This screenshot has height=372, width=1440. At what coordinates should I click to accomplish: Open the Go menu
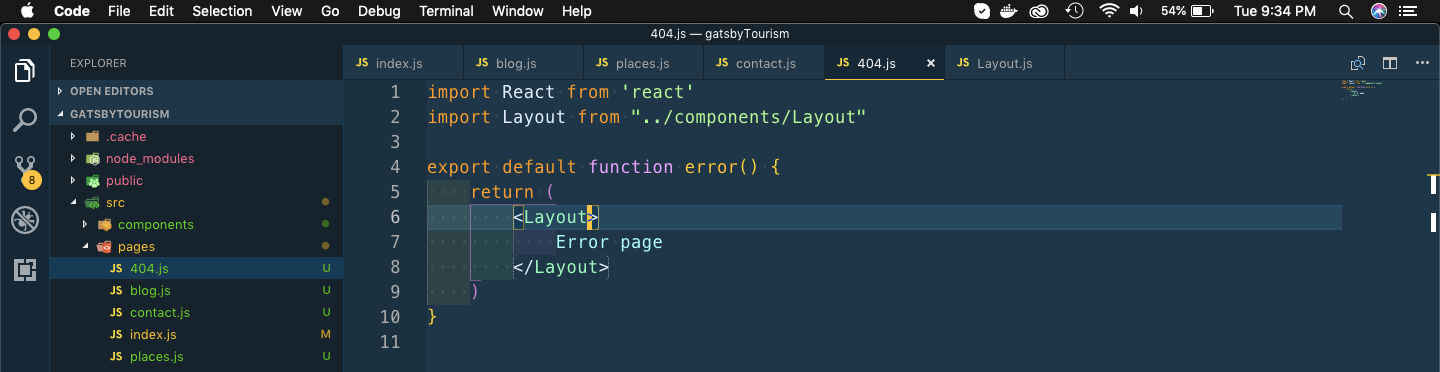[x=331, y=11]
